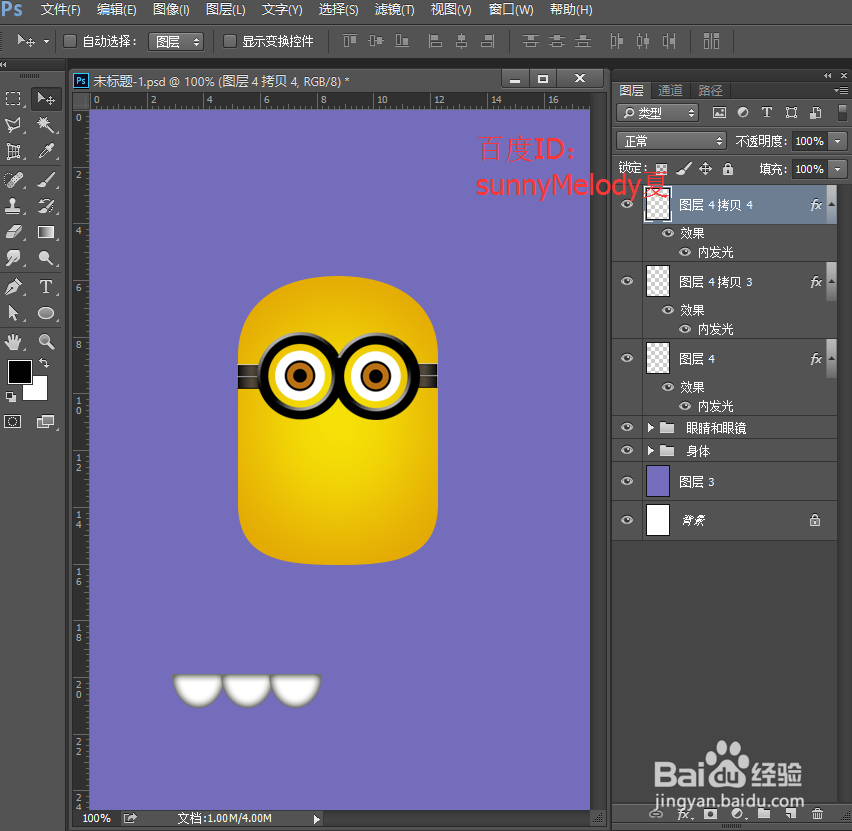Expand the 身体 group
The height and width of the screenshot is (831, 852).
click(x=650, y=451)
